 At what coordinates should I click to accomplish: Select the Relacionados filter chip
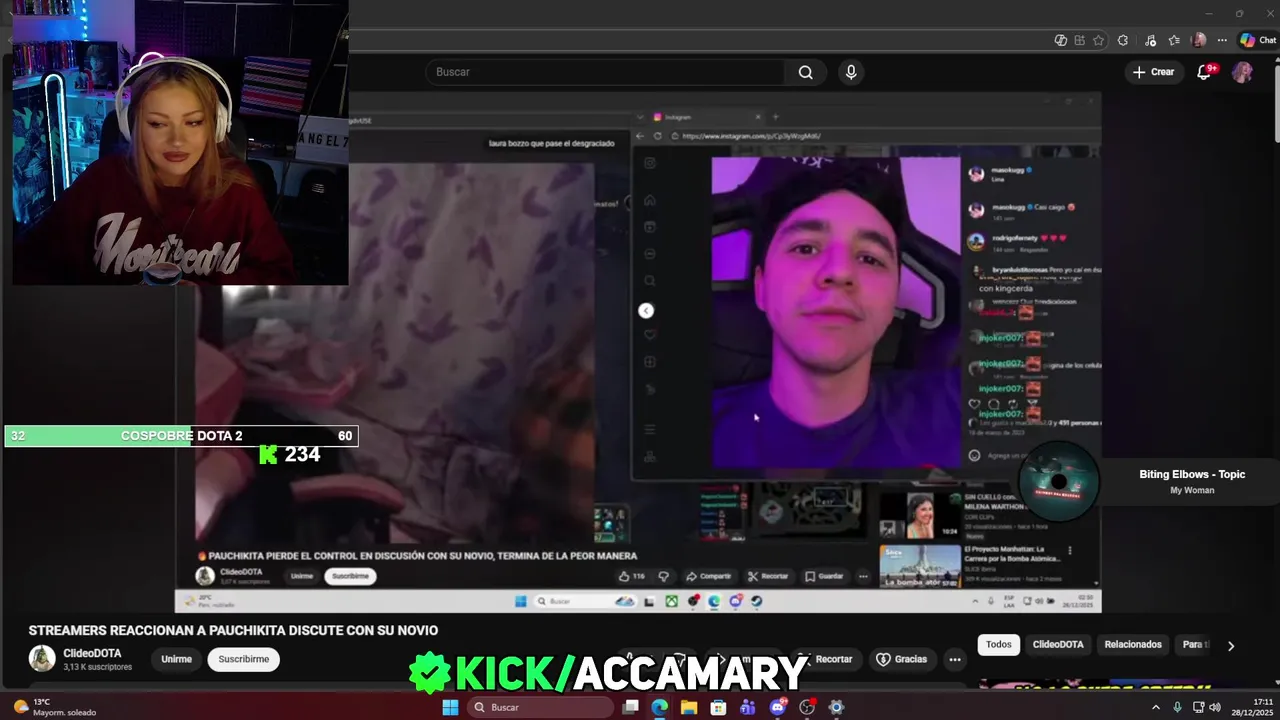(x=1133, y=645)
